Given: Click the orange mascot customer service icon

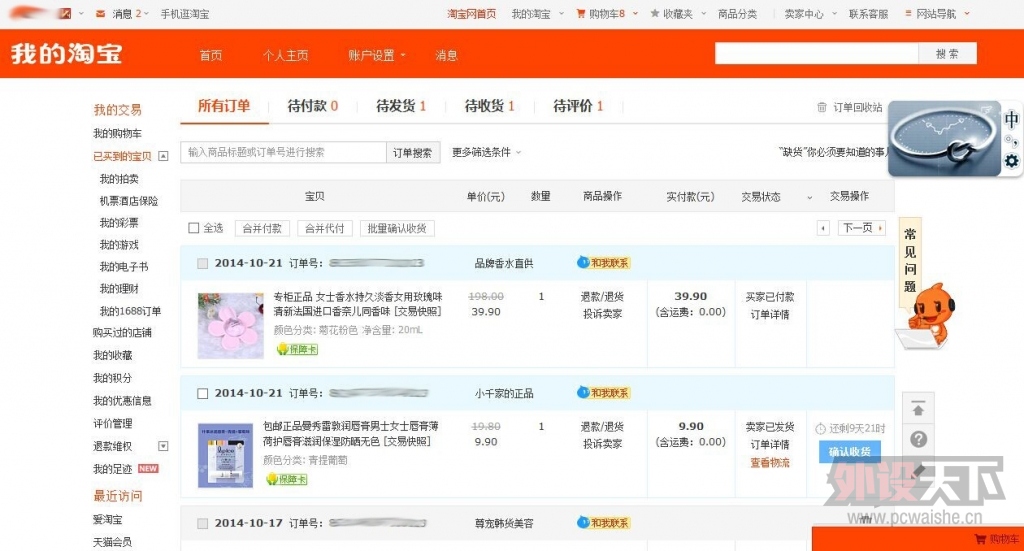Looking at the screenshot, I should (x=928, y=316).
